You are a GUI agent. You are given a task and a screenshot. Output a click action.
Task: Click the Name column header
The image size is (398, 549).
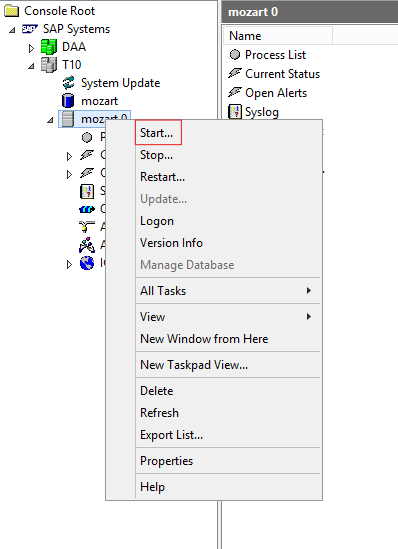coord(278,36)
